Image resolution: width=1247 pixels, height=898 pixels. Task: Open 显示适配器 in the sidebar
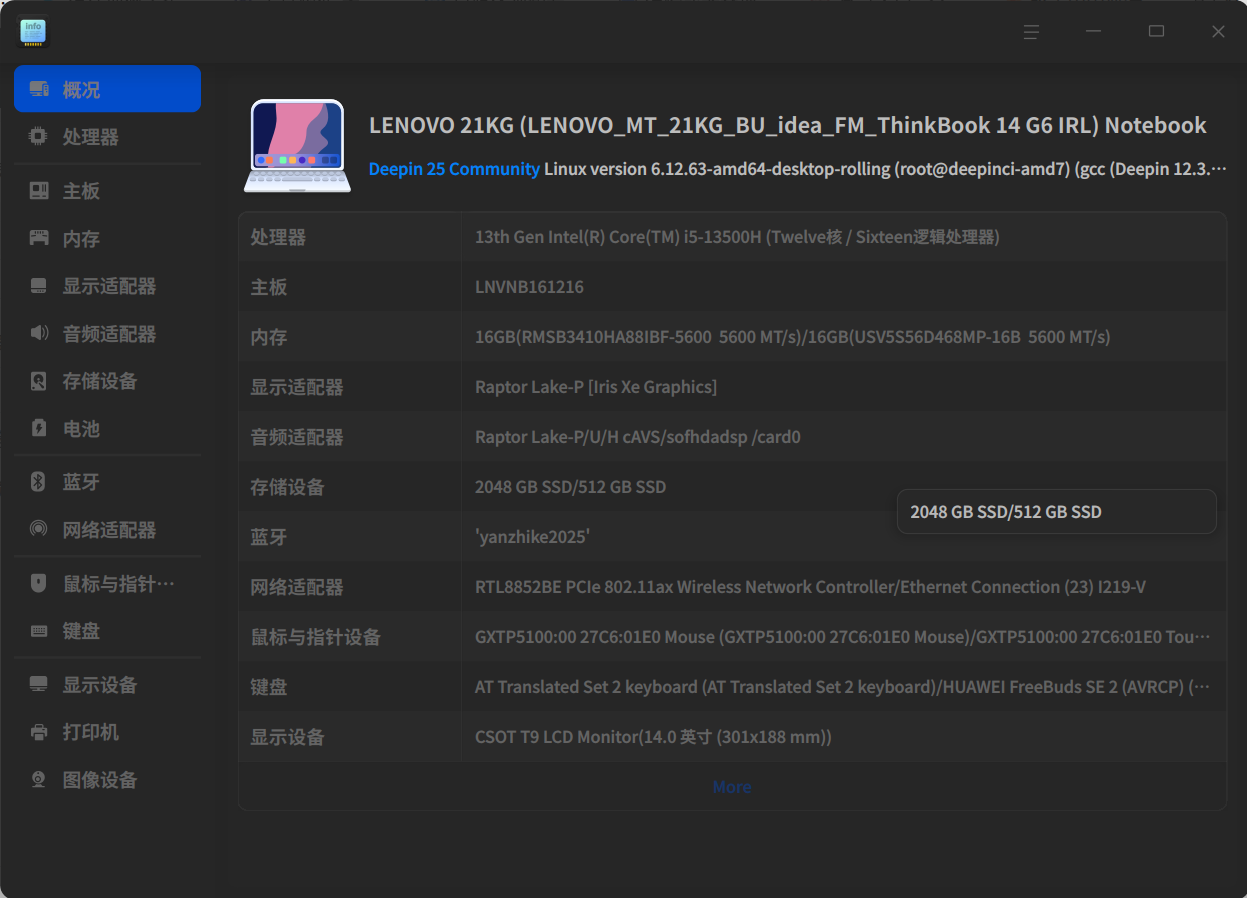(x=107, y=286)
